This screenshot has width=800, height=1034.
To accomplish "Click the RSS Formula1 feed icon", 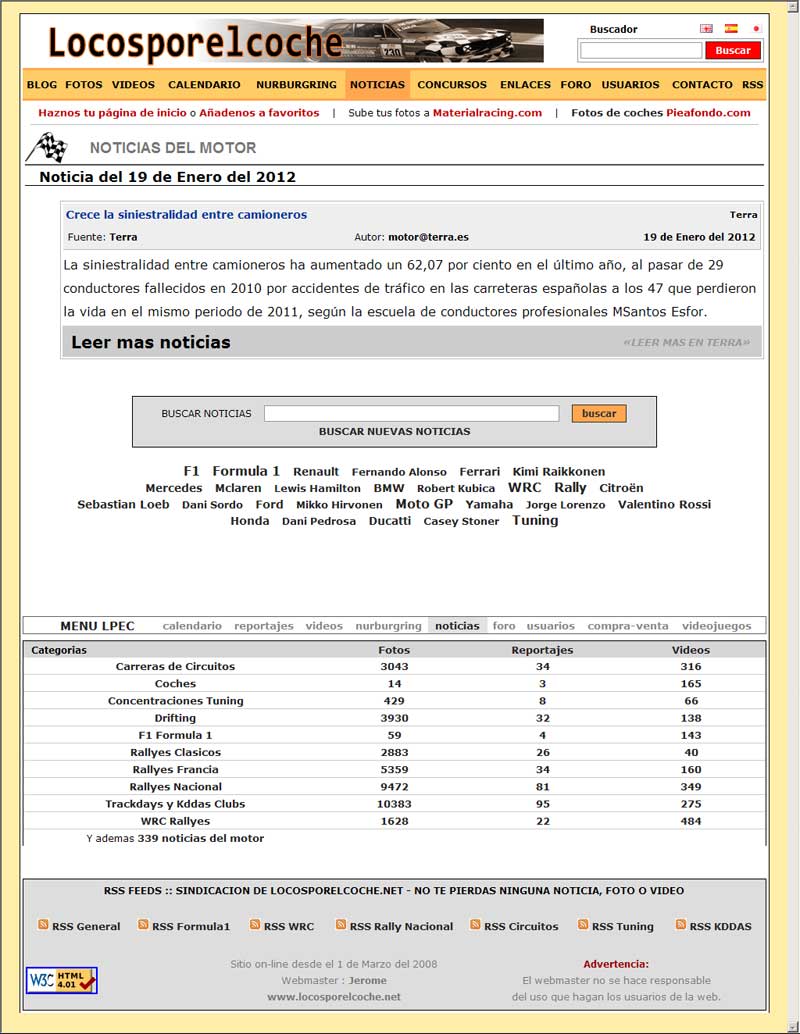I will tap(143, 925).
